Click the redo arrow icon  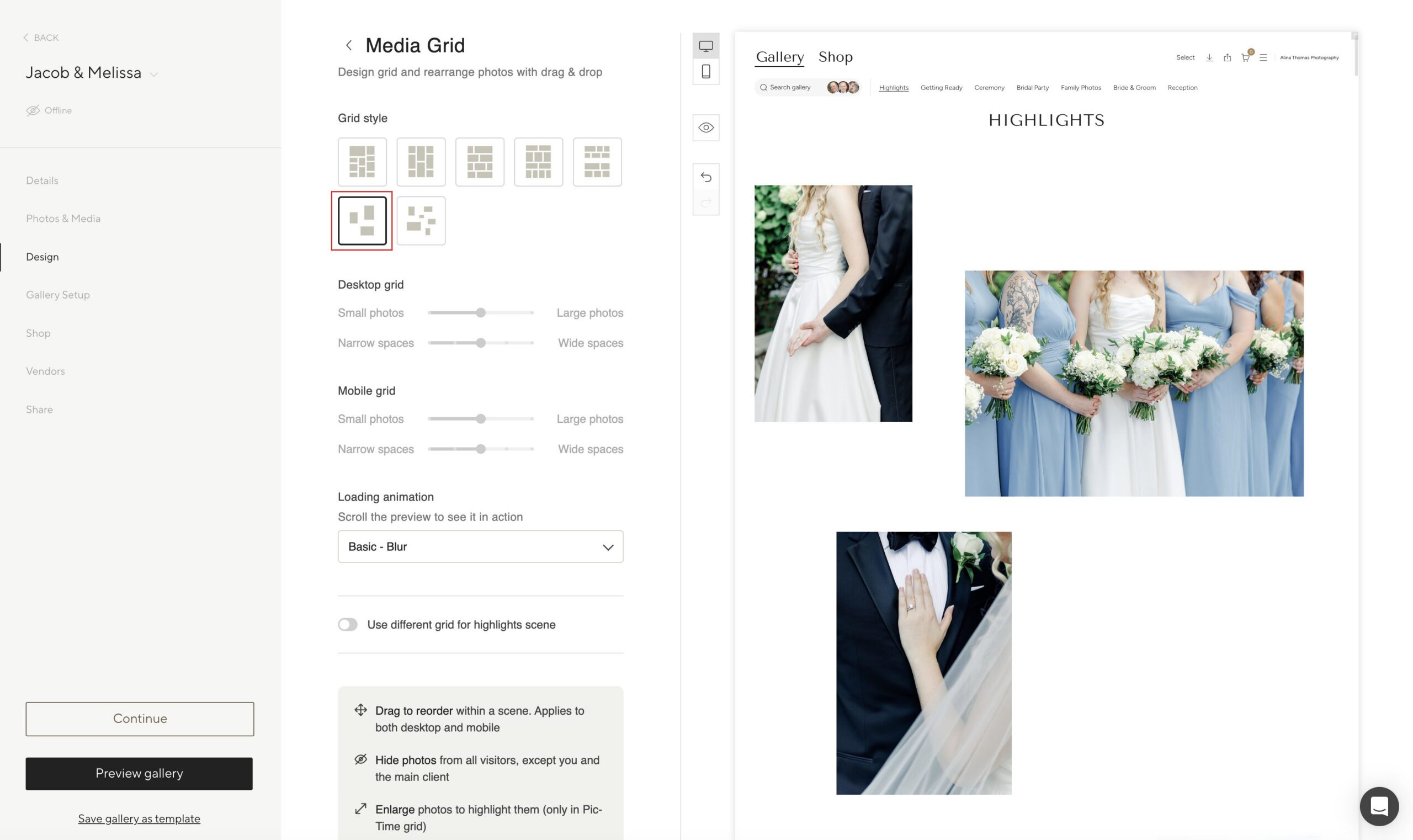pyautogui.click(x=706, y=203)
